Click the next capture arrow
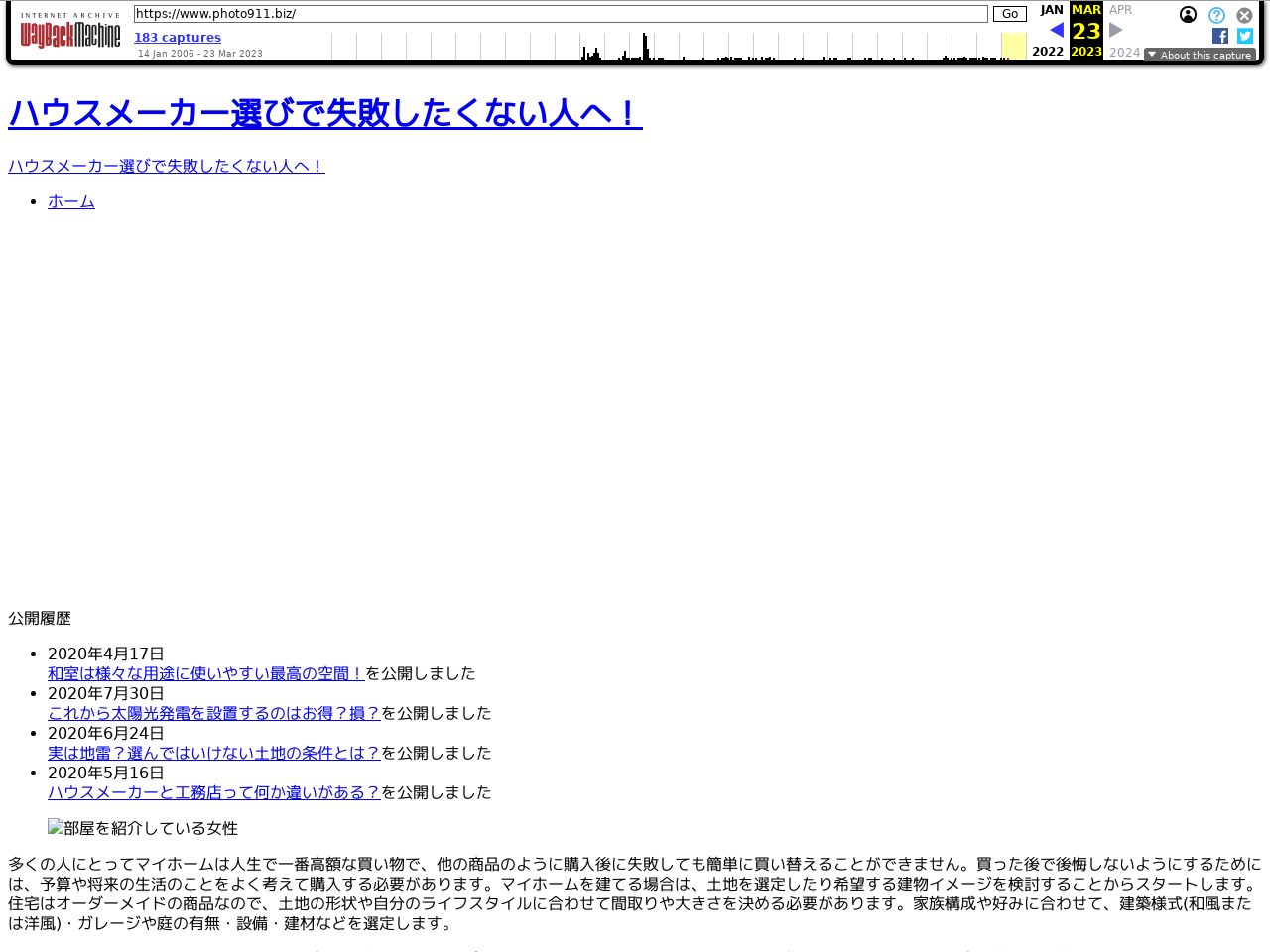Viewport: 1270px width, 952px height. click(x=1116, y=31)
